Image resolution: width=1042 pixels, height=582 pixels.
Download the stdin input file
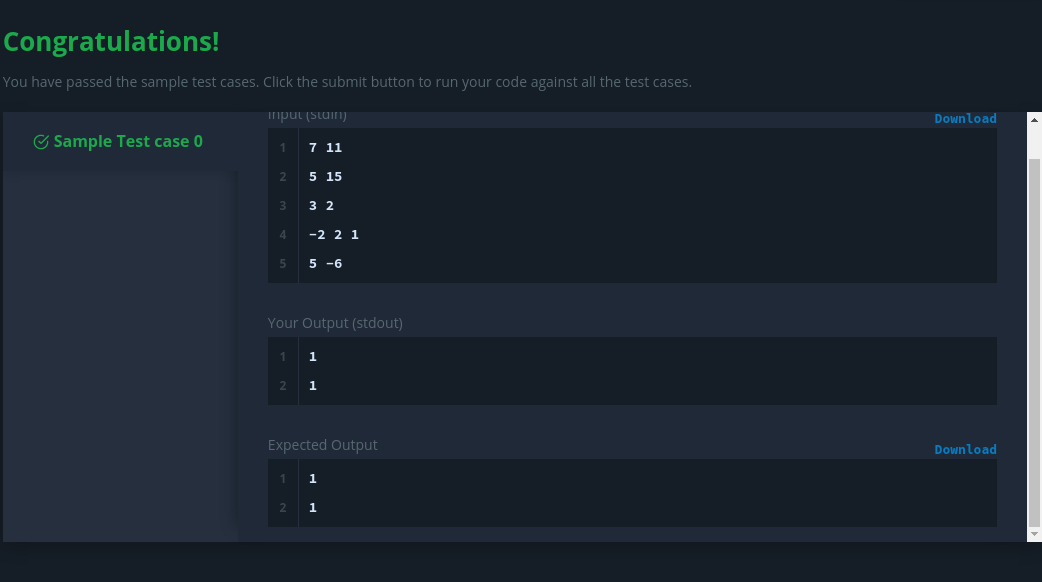point(965,118)
